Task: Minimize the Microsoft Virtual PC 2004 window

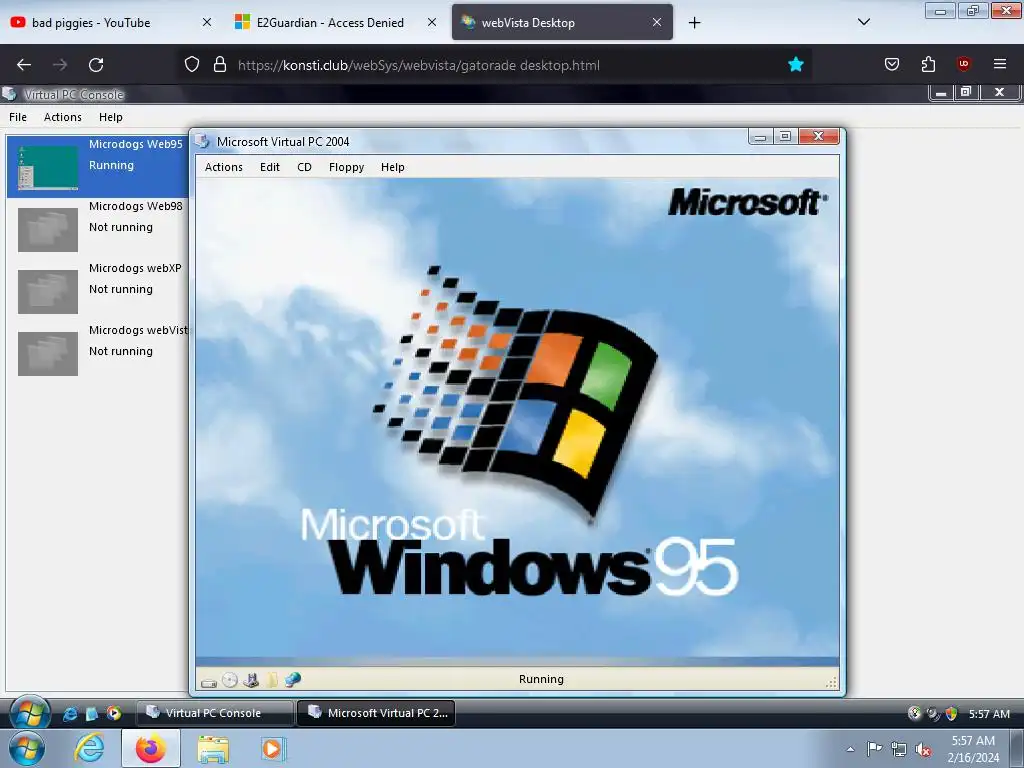Action: pos(760,136)
